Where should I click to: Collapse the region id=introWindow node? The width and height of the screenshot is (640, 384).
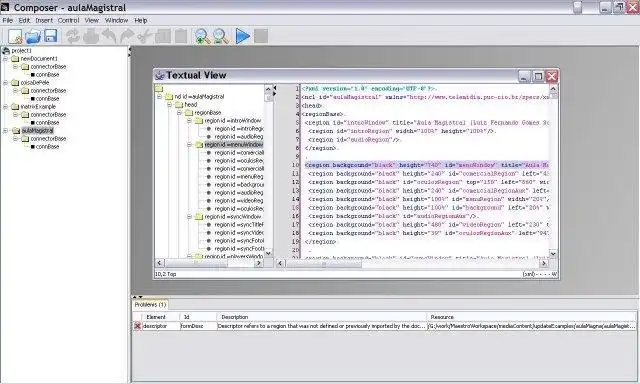pos(189,121)
